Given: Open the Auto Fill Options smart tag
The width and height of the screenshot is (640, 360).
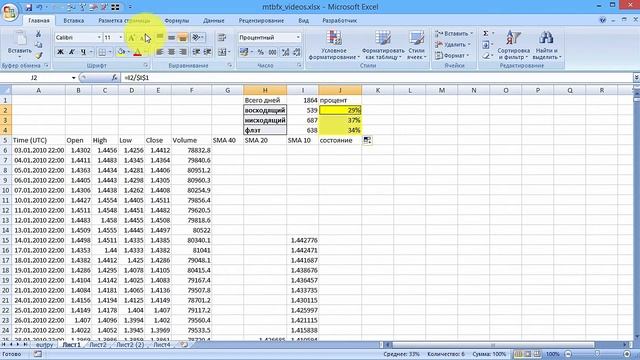Looking at the screenshot, I should (367, 140).
